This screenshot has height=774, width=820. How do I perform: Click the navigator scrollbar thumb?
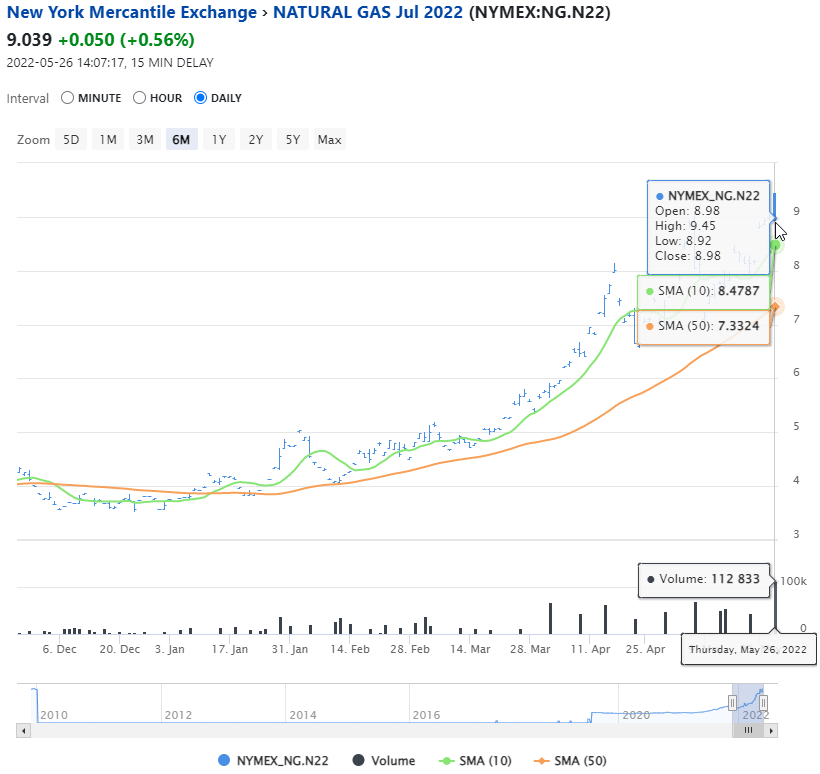coord(748,731)
